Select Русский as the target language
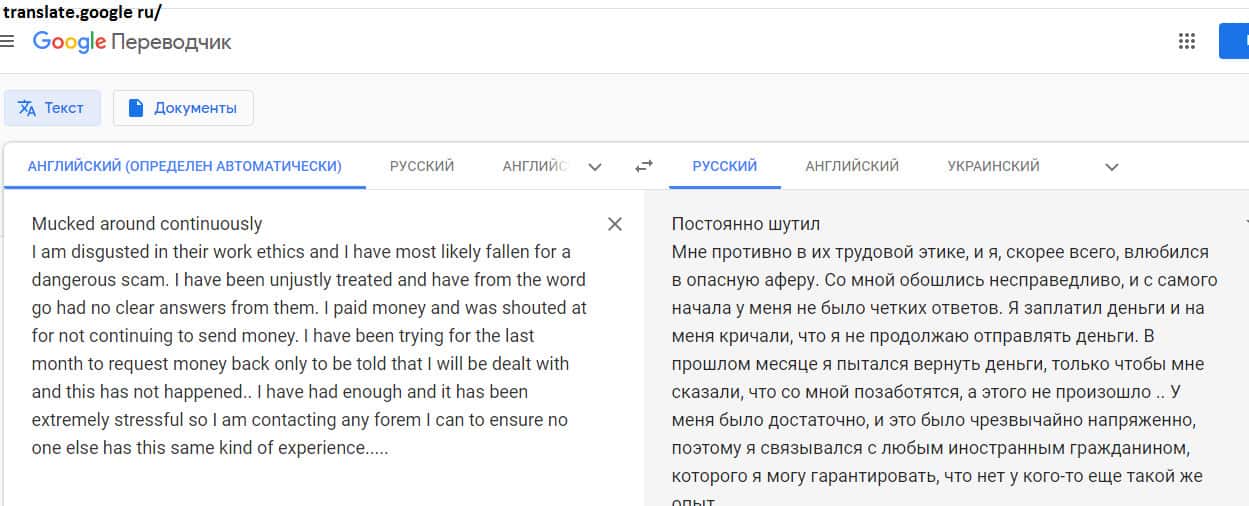 pos(724,166)
